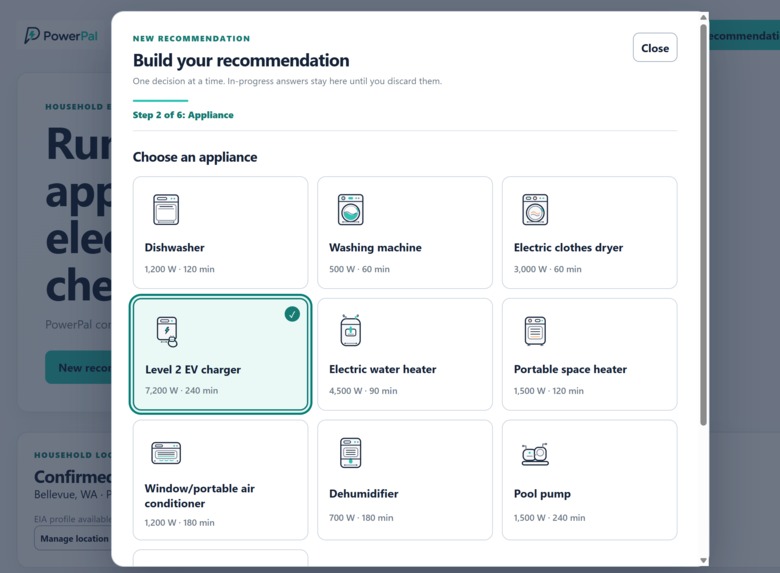Click the Electric clothes dryer icon
The image size is (780, 573).
(535, 209)
